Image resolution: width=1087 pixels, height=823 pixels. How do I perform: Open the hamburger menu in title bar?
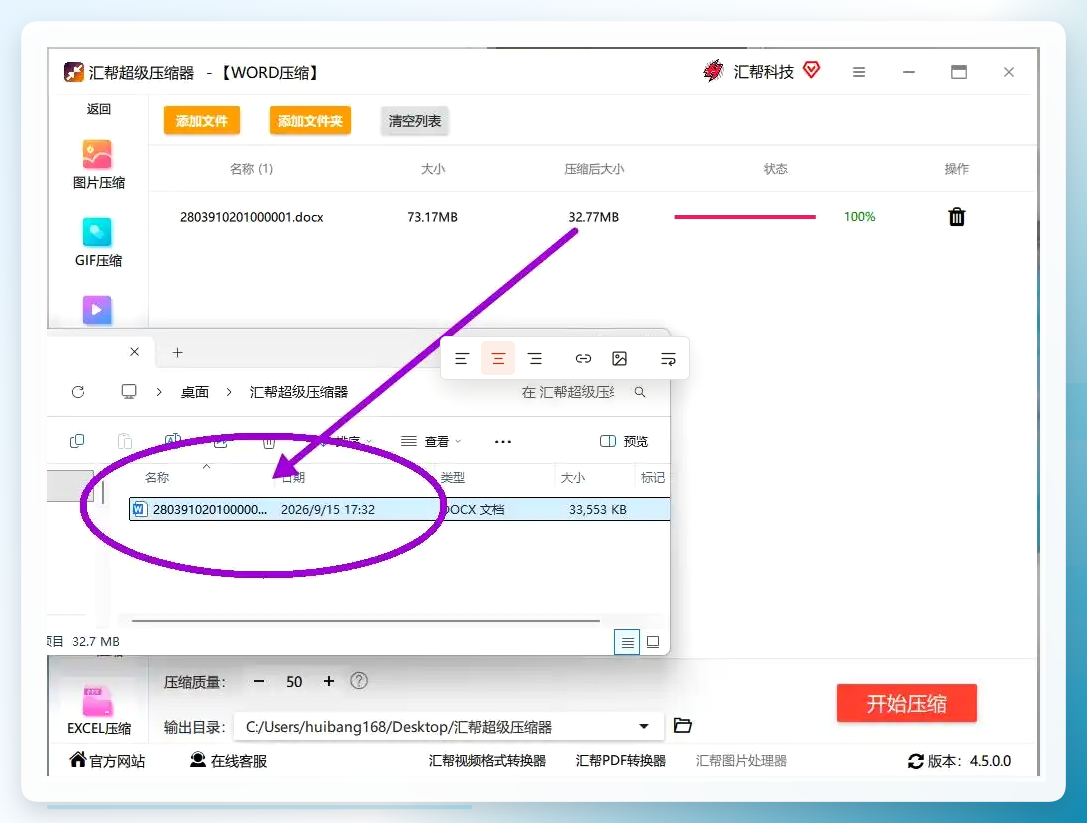[858, 72]
